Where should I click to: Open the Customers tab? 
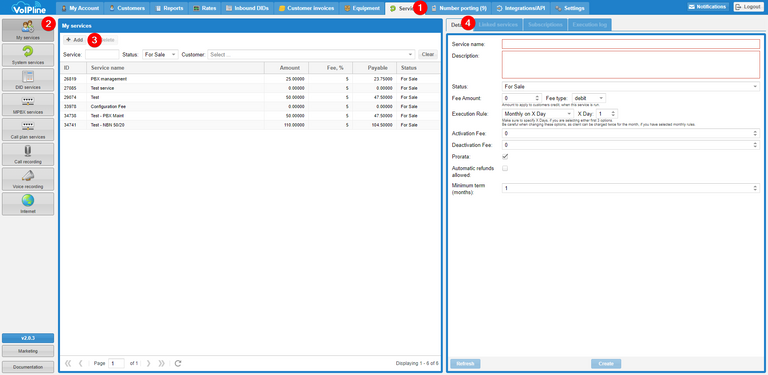click(x=127, y=8)
